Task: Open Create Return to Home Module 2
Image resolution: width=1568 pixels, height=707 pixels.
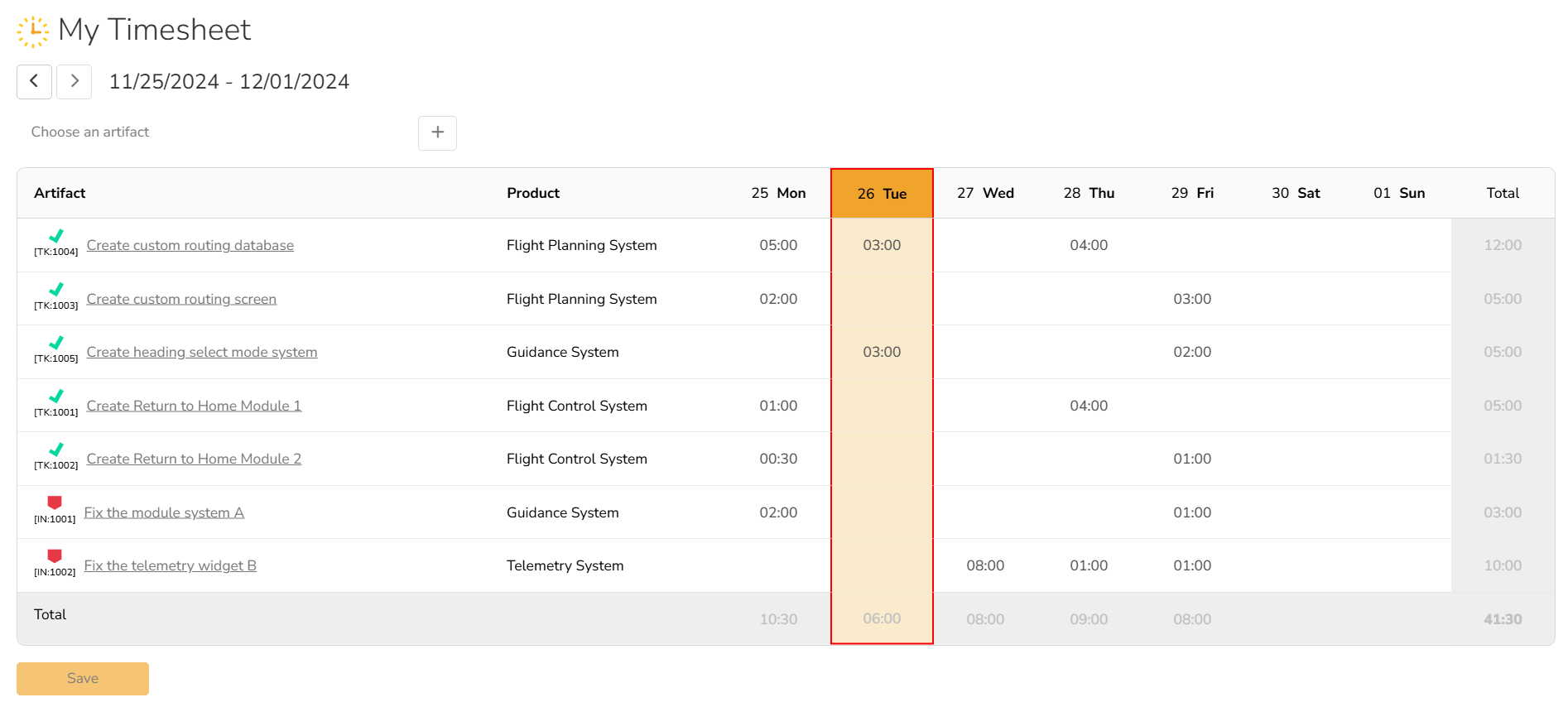Action: (x=194, y=459)
